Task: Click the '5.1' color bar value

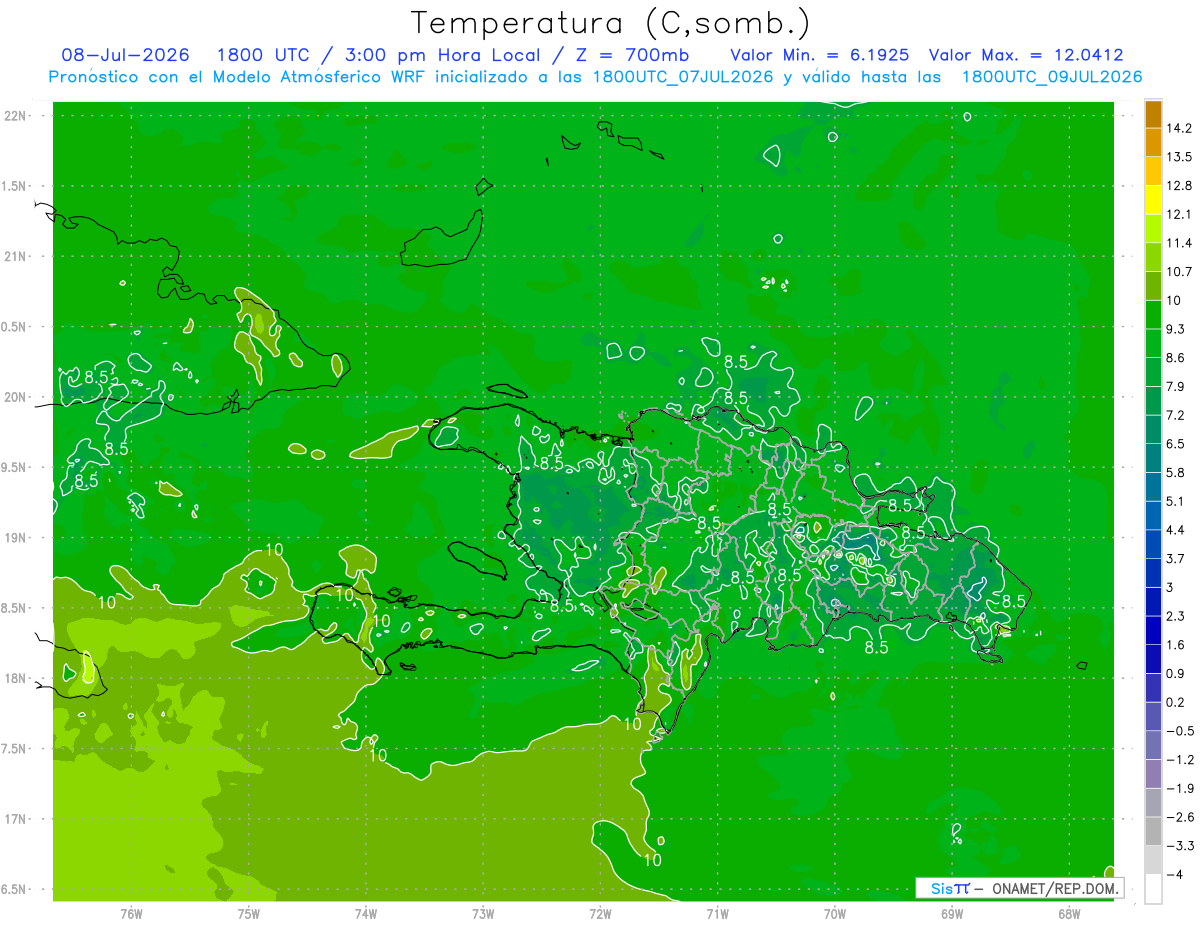Action: (x=1177, y=501)
